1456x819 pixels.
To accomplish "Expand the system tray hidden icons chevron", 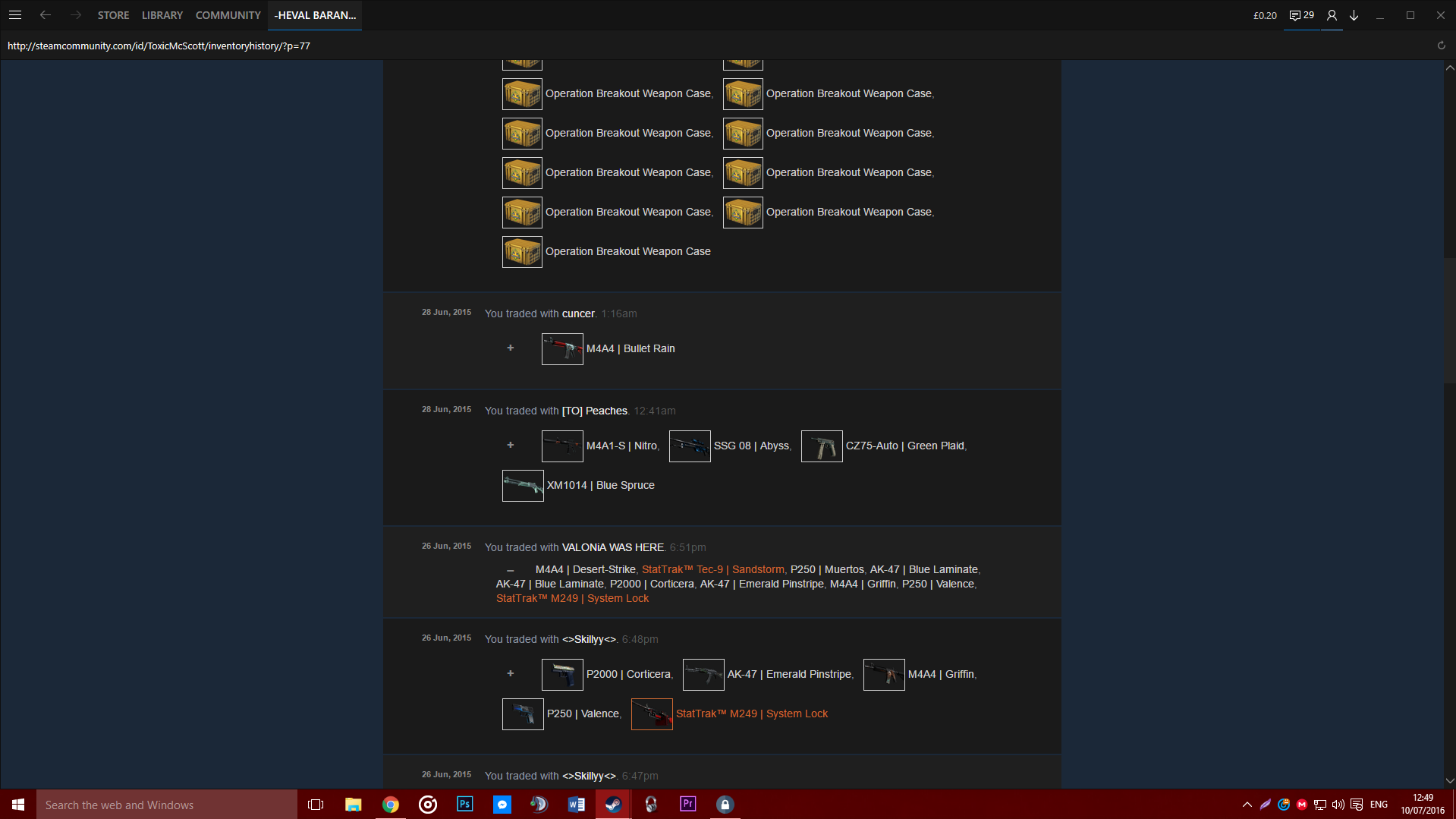I will [1247, 805].
